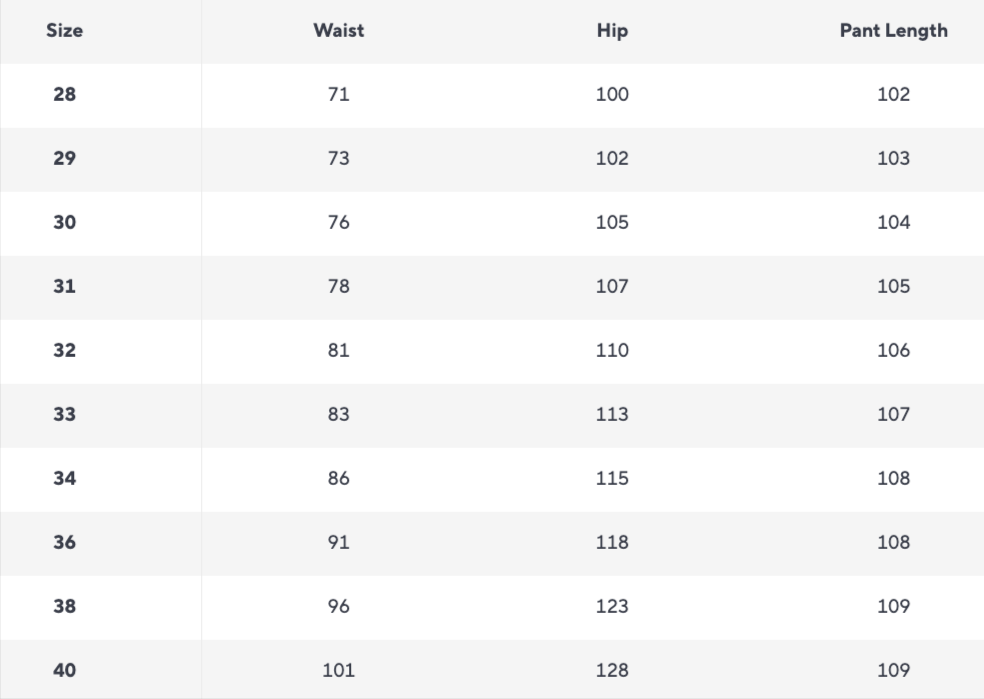Click waist value 71 for size 28
Viewport: 984px width, 699px height.
[x=338, y=95]
